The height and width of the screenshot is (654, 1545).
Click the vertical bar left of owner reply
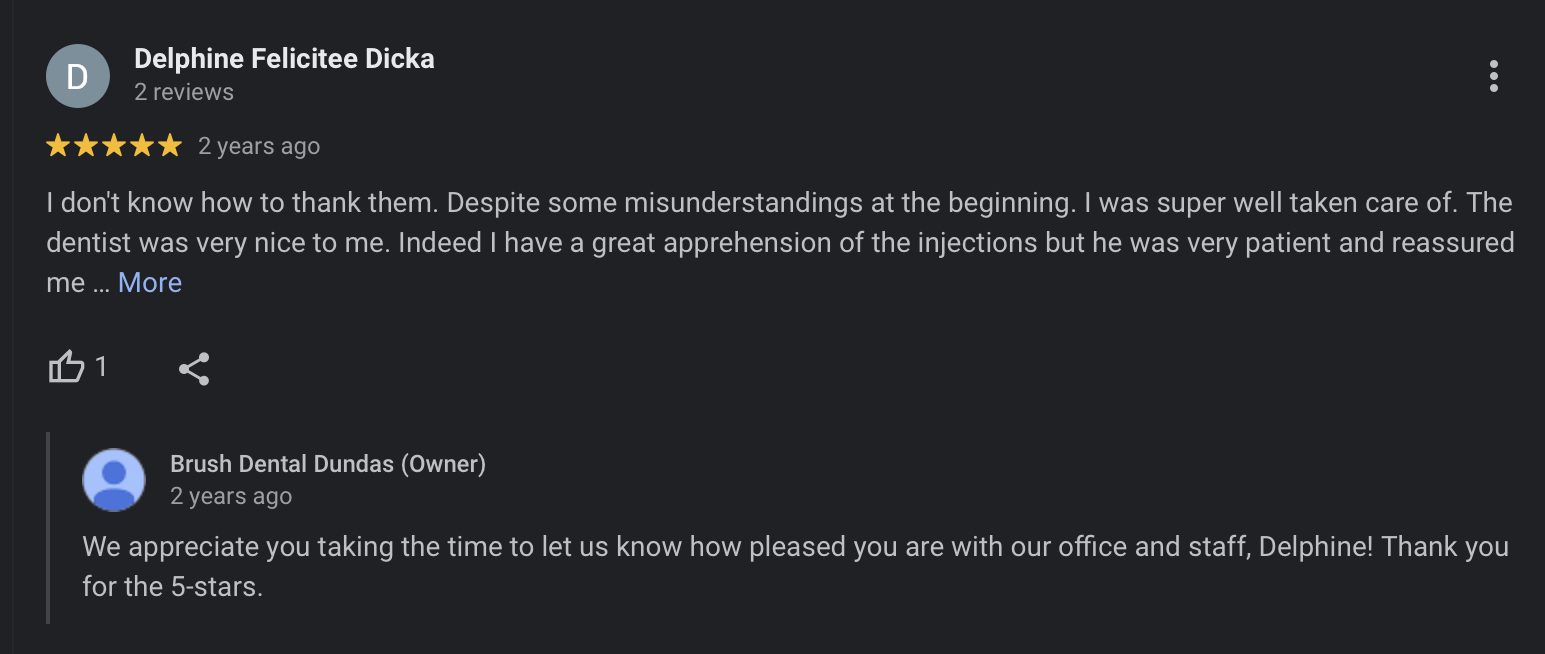click(48, 527)
